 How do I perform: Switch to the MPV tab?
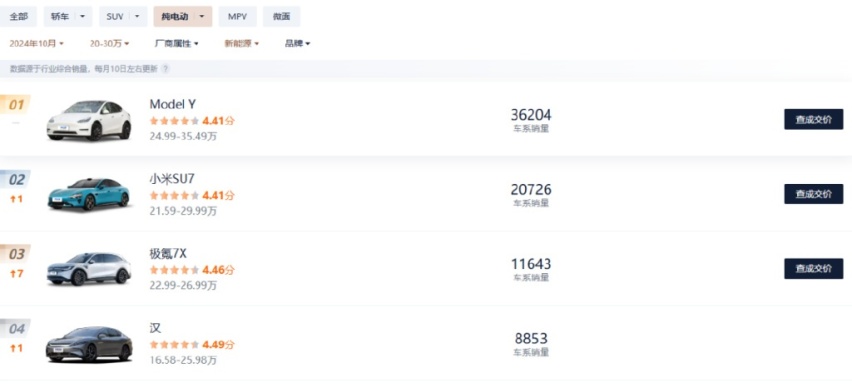click(x=237, y=17)
